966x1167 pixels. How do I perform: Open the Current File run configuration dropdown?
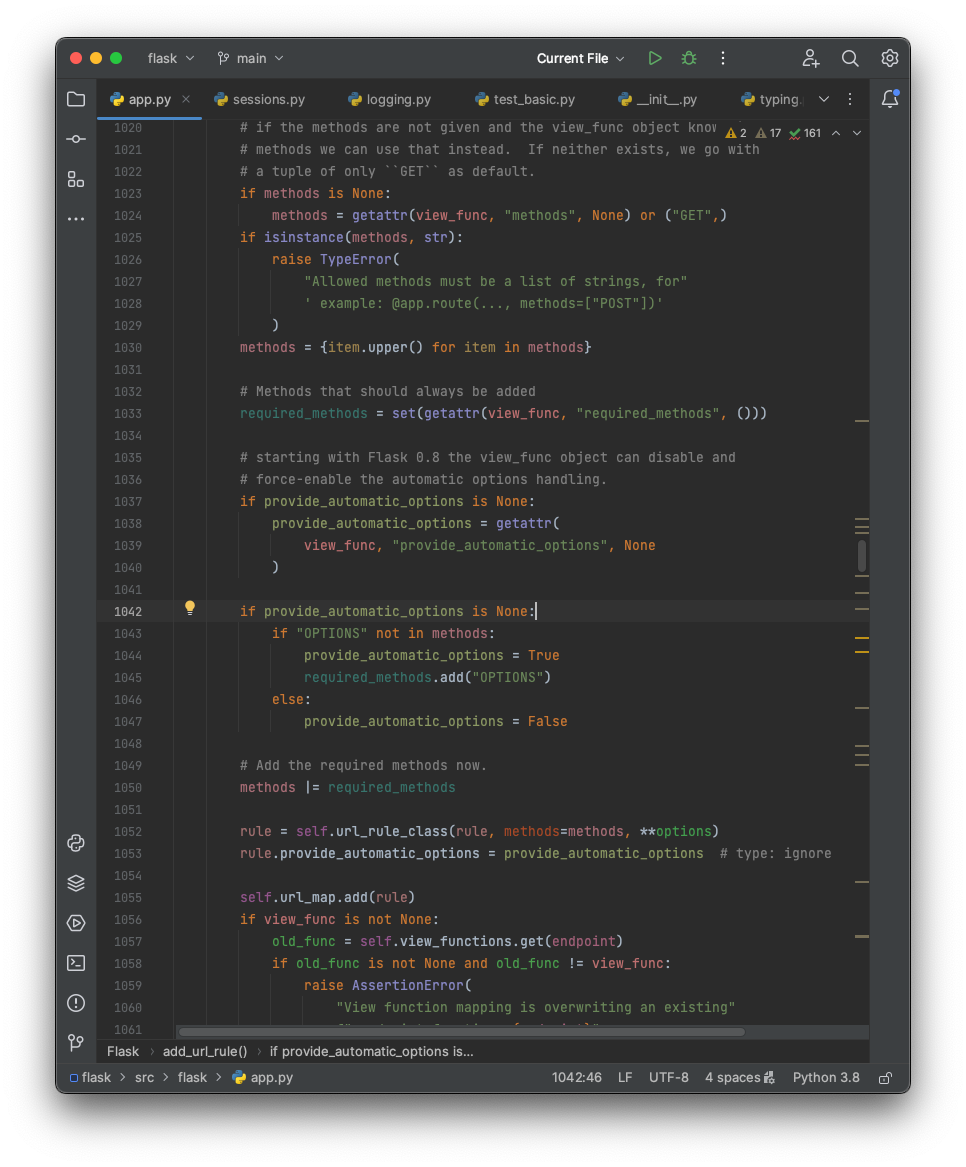click(x=580, y=58)
